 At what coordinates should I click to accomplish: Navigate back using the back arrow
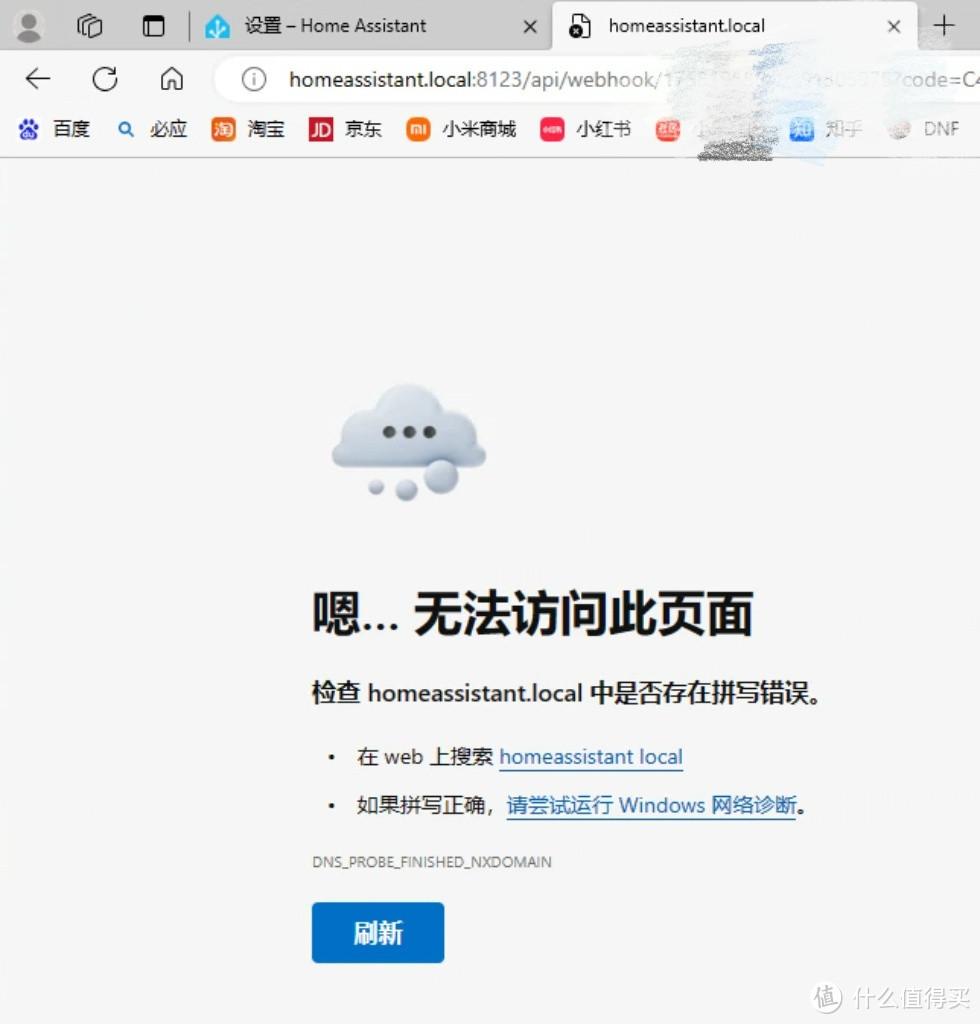[x=36, y=79]
